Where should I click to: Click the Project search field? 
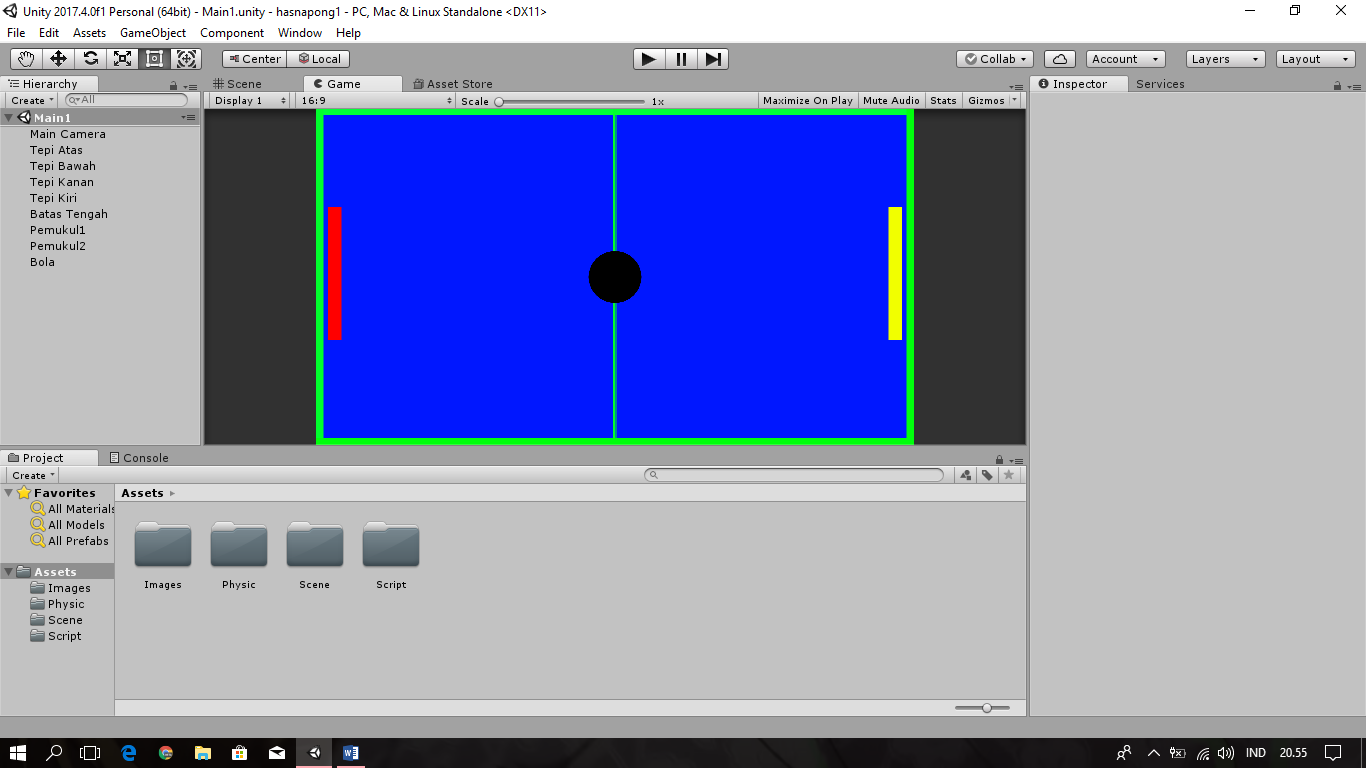click(x=794, y=475)
